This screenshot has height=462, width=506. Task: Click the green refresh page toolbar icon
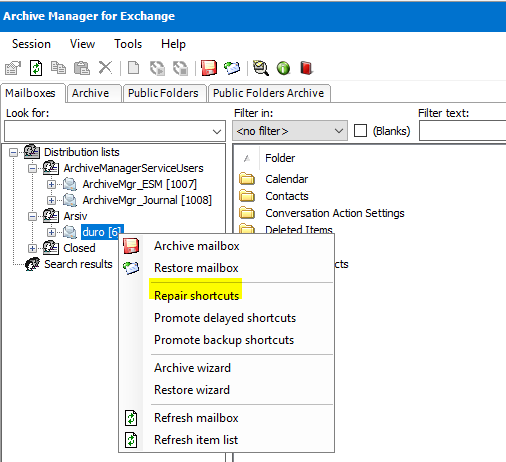pos(36,68)
